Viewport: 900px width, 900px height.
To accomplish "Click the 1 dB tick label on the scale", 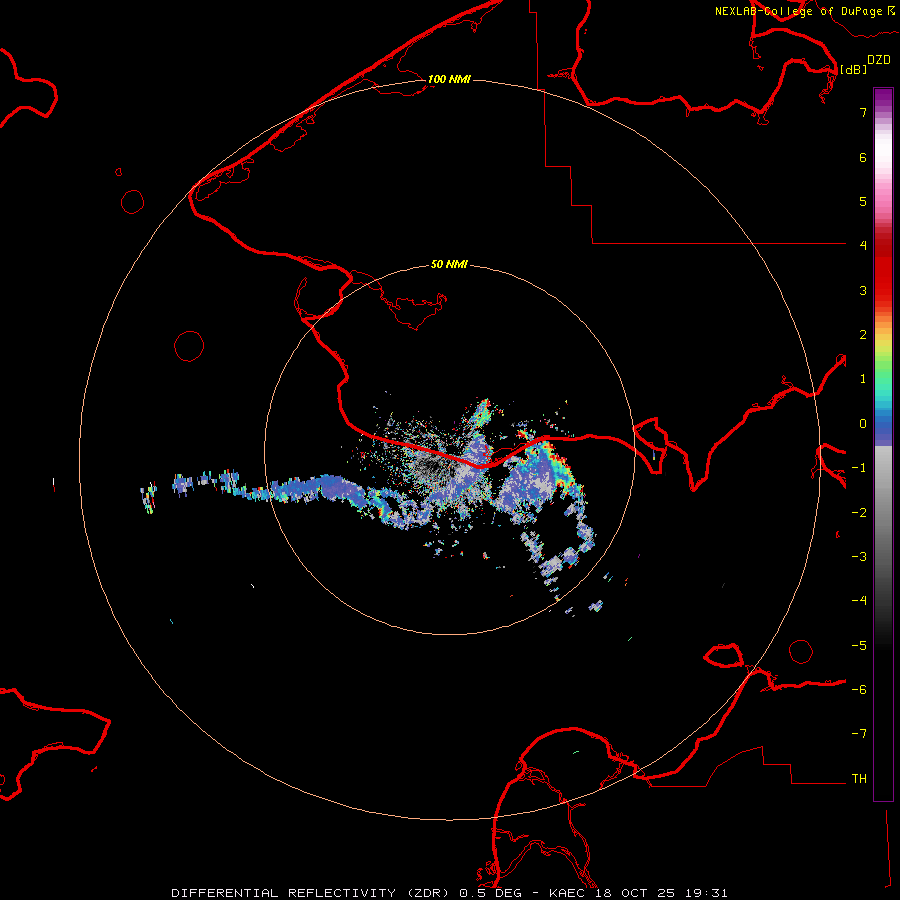I will [x=863, y=379].
